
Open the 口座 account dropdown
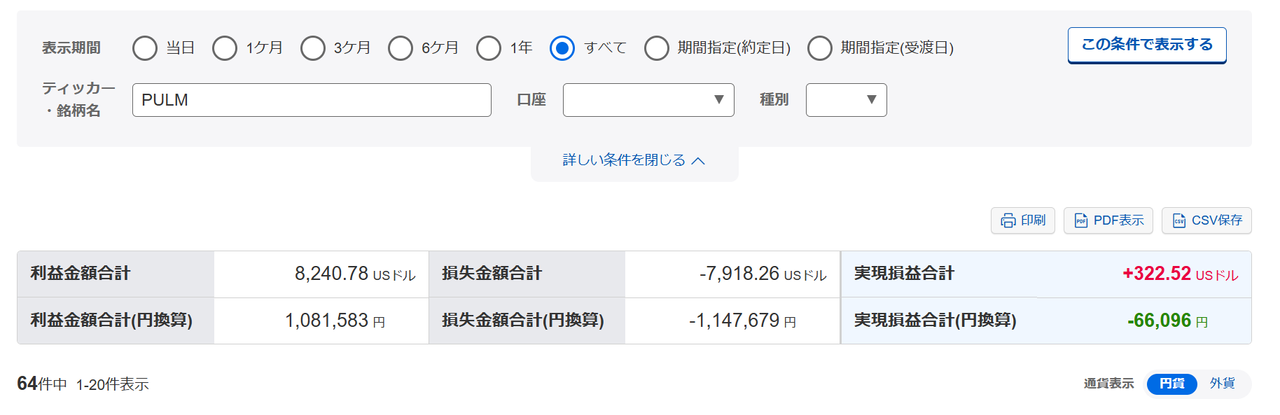point(649,100)
